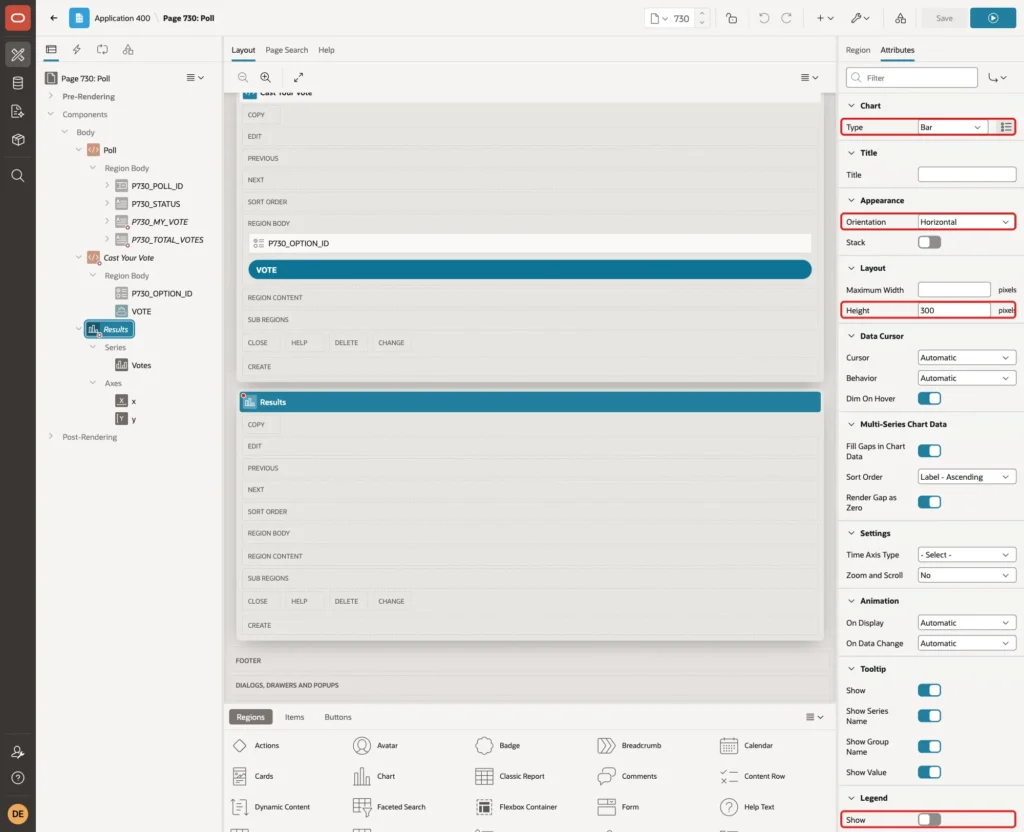This screenshot has height=832, width=1024.
Task: Open the SQL Workshop sidebar icon
Action: 18,83
